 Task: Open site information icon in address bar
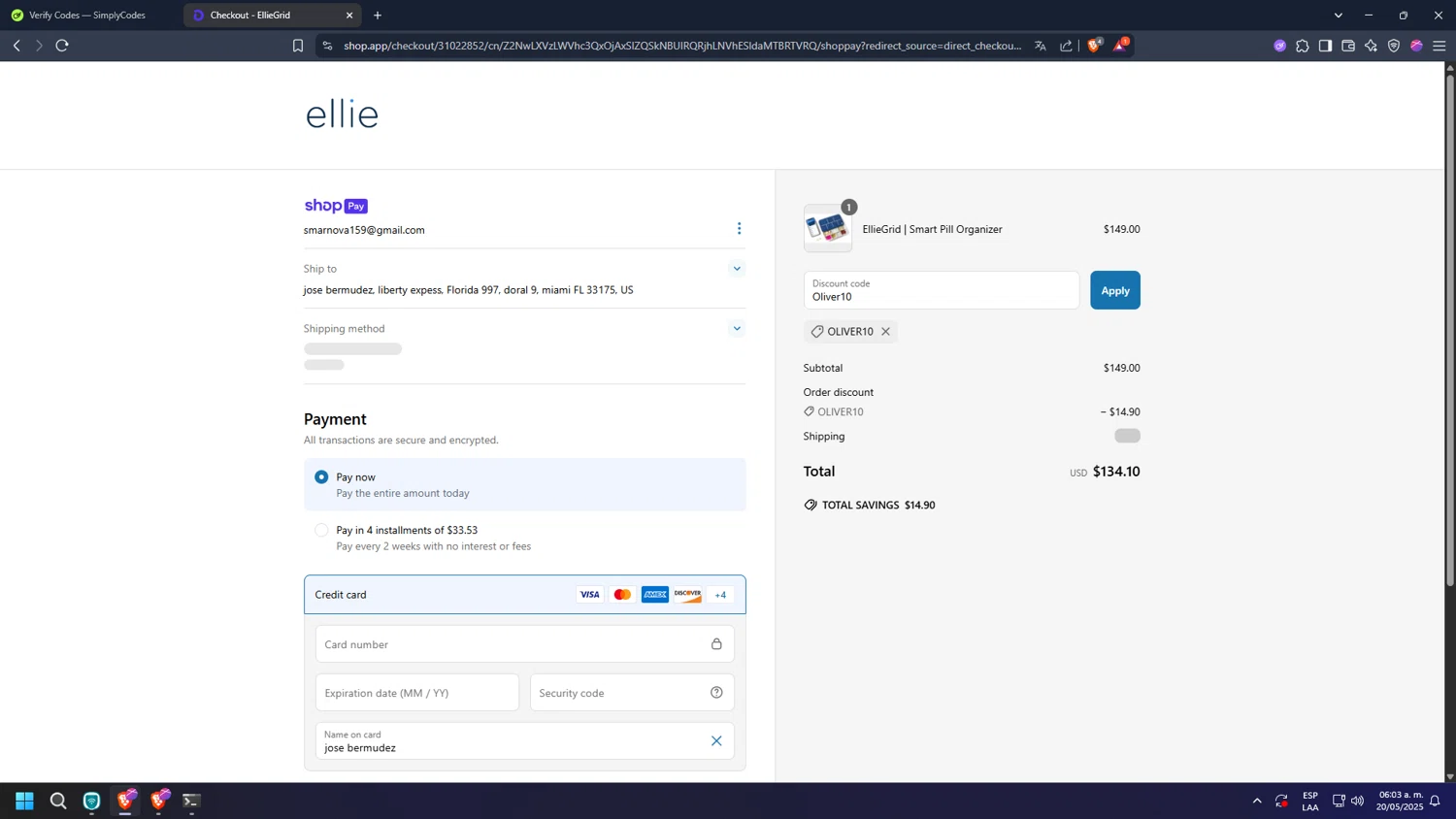(327, 46)
